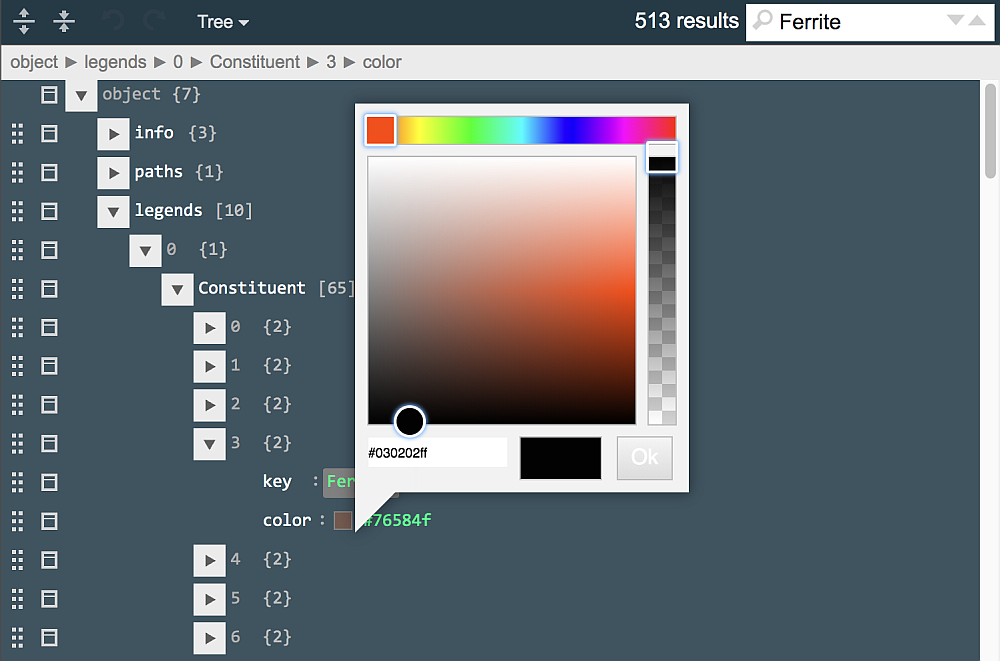1000x661 pixels.
Task: Collapse the Constituent array
Action: (177, 289)
